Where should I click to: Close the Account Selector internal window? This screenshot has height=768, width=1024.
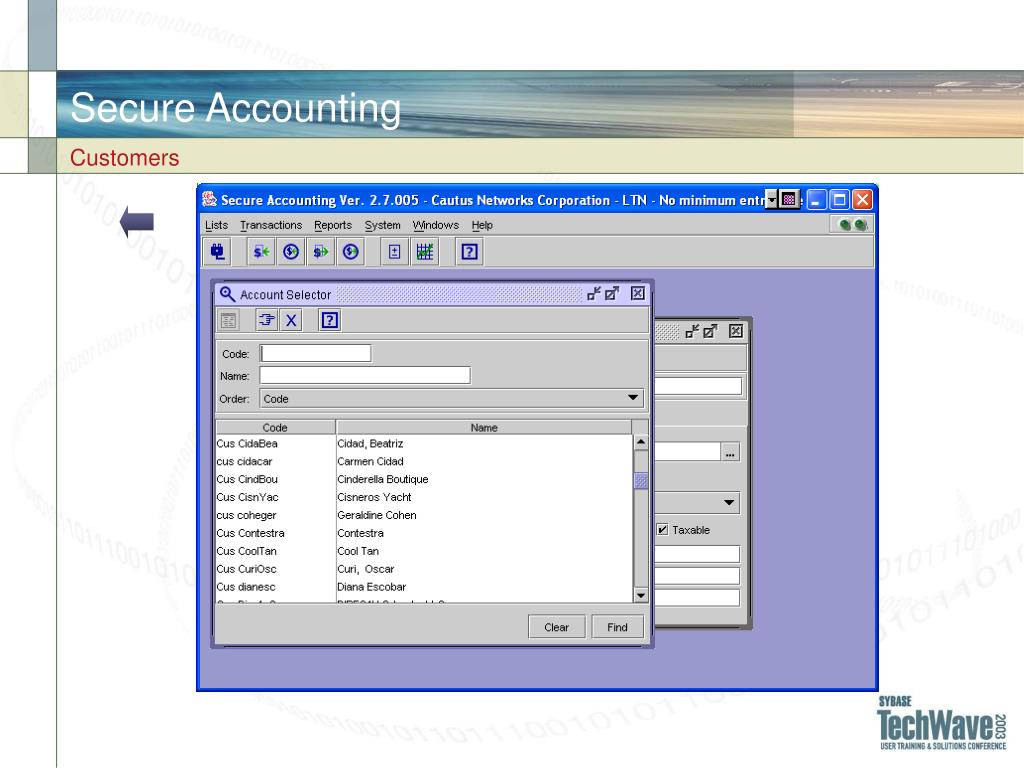638,294
